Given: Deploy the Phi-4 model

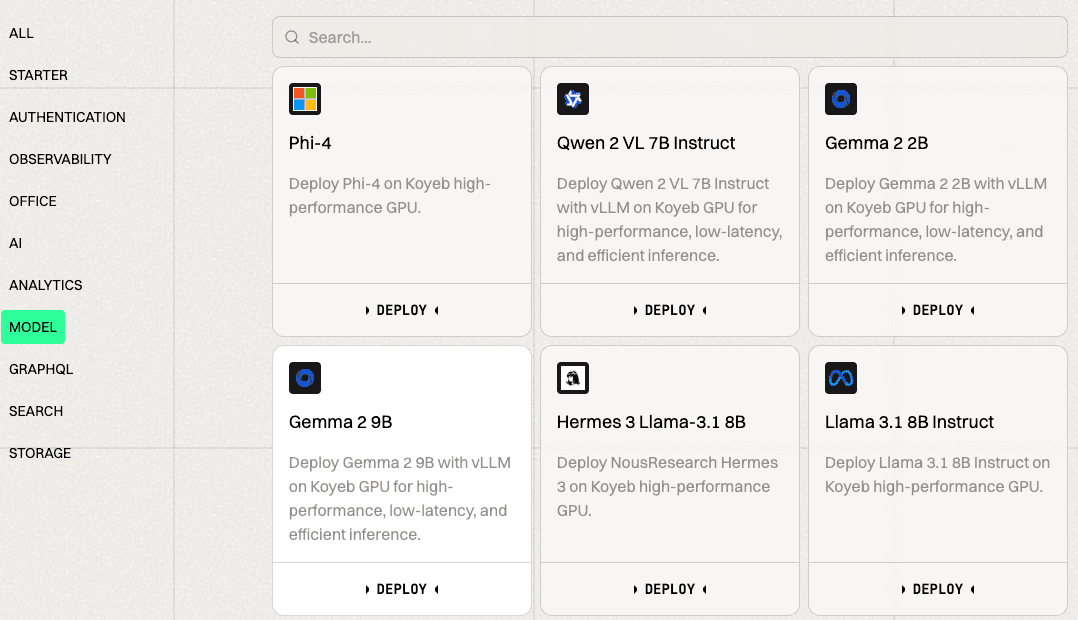Looking at the screenshot, I should [x=401, y=310].
